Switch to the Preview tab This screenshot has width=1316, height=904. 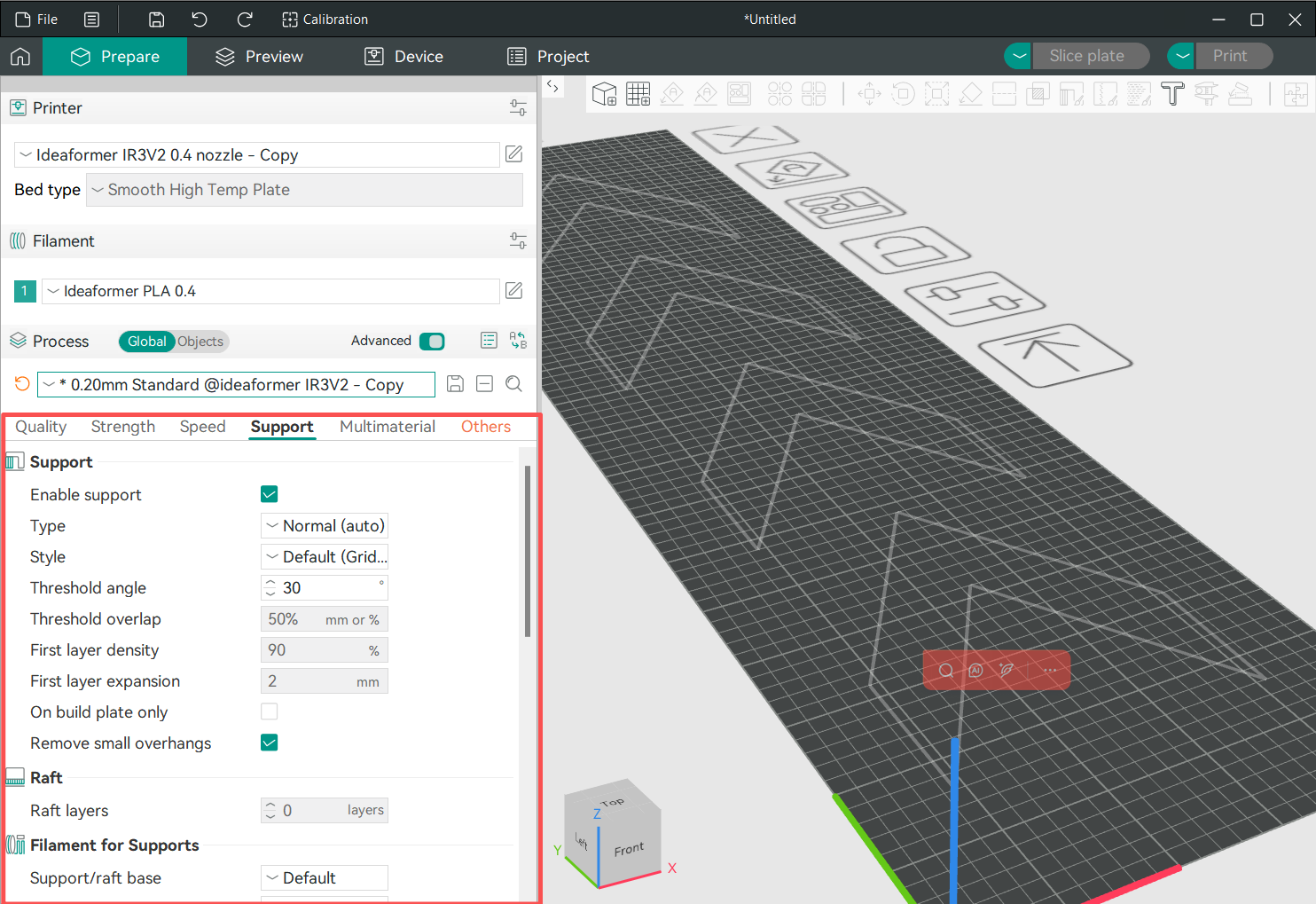259,57
